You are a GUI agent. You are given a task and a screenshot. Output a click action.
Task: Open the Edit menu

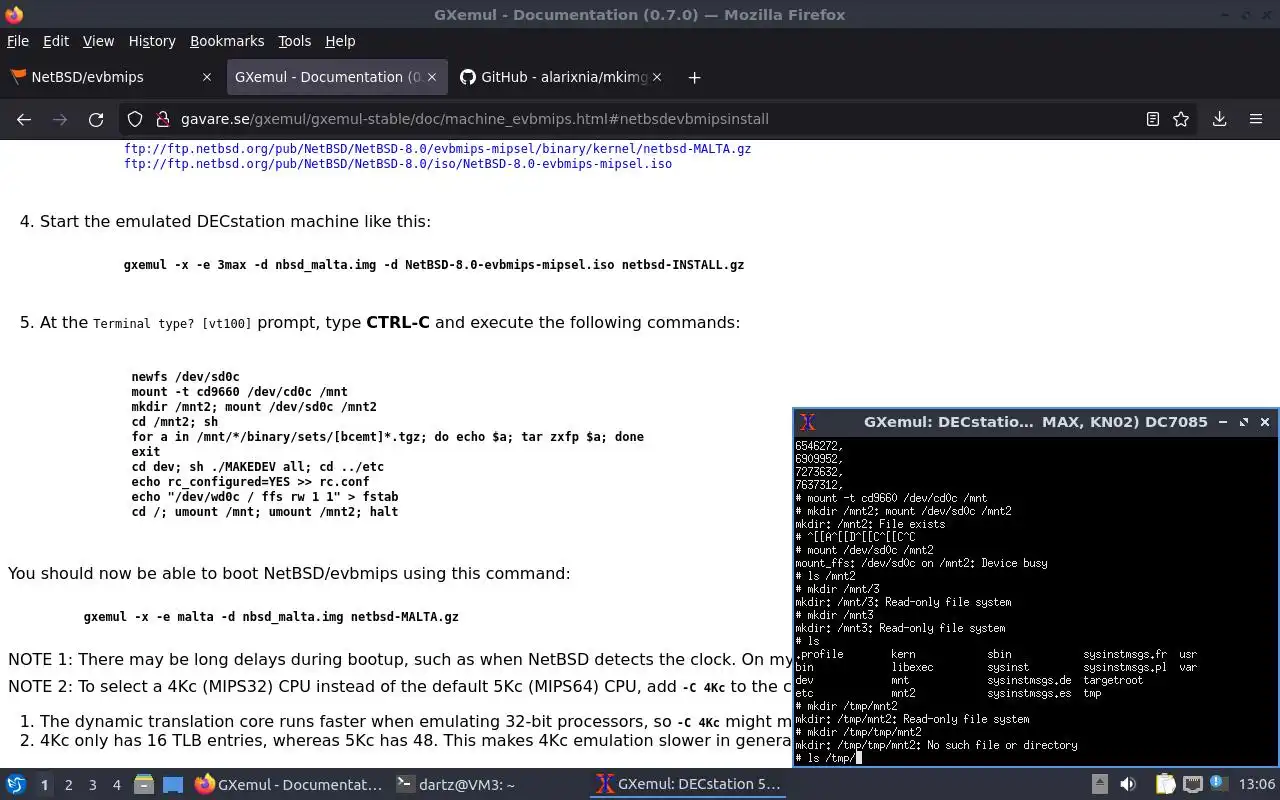click(x=56, y=41)
